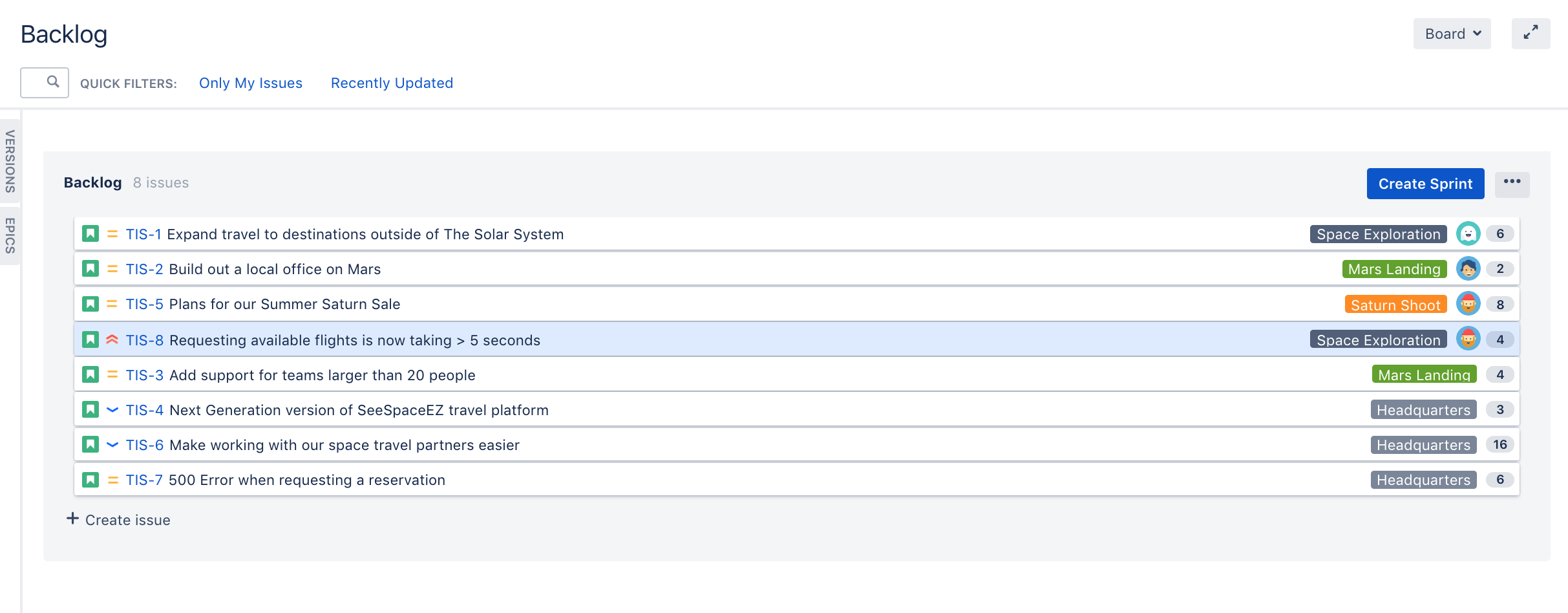Click the estimate badge 16 on TIS-6

1499,444
